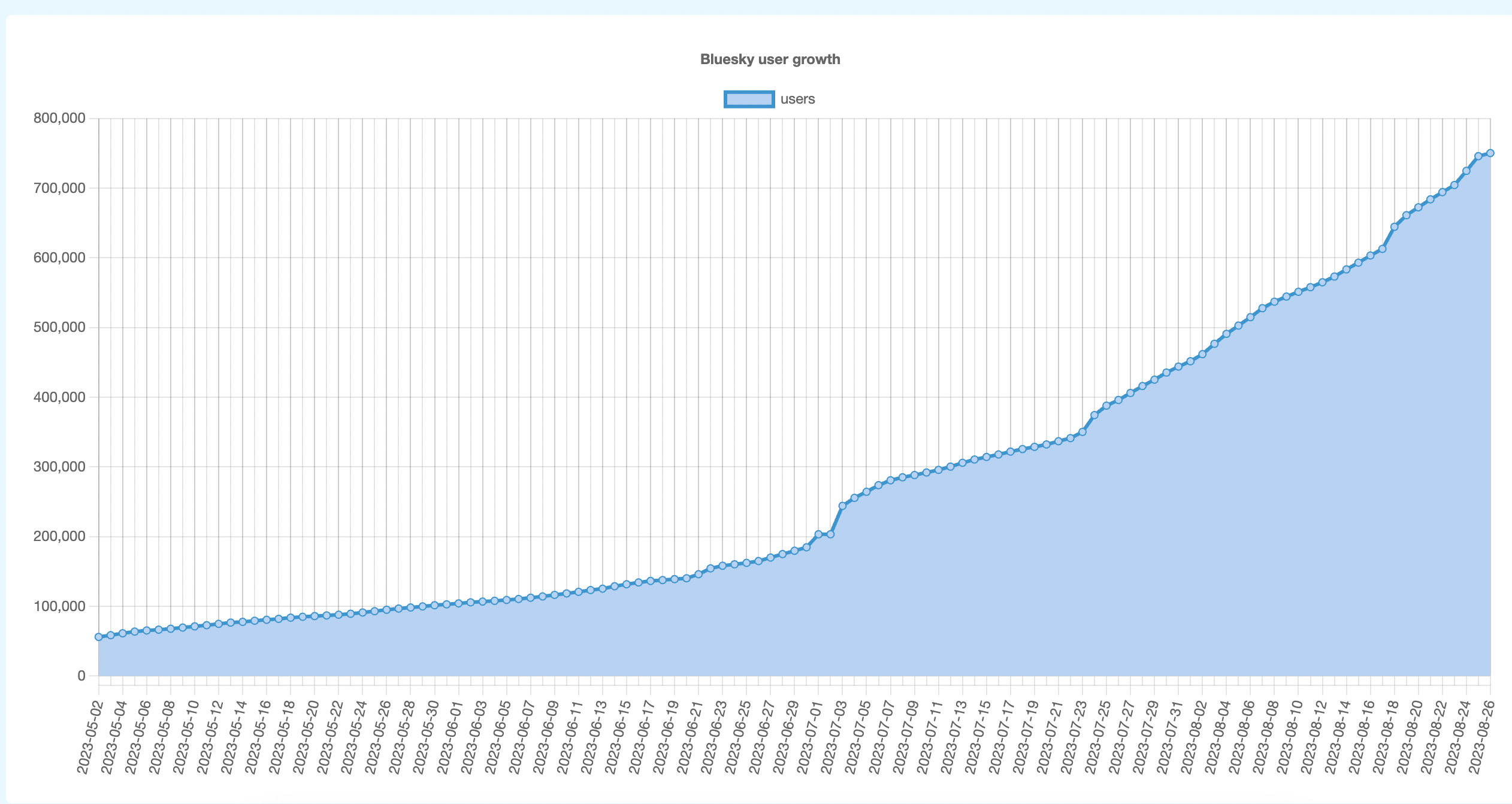The height and width of the screenshot is (804, 1512).
Task: Click the 2023-05-14 x-axis date label
Action: (234, 737)
